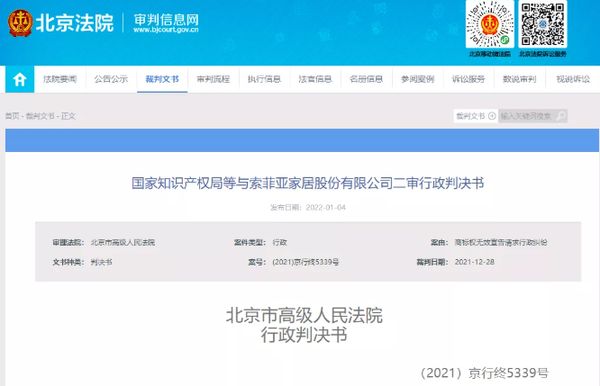Open the 数说审判 menu item
Viewport: 600px width, 386px height.
click(519, 79)
